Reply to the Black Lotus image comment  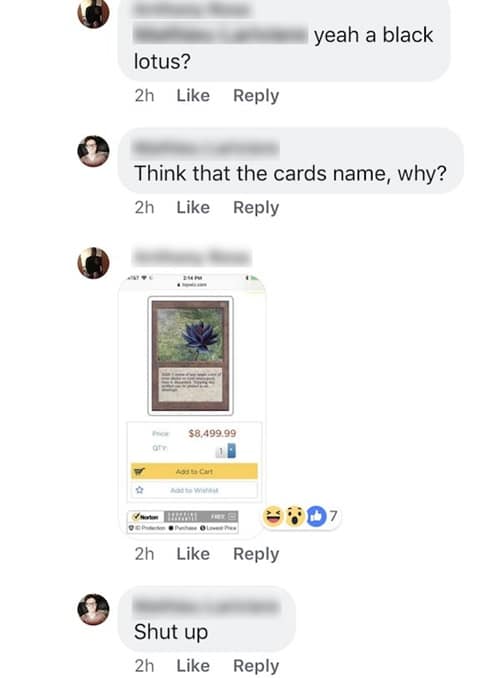coord(256,554)
